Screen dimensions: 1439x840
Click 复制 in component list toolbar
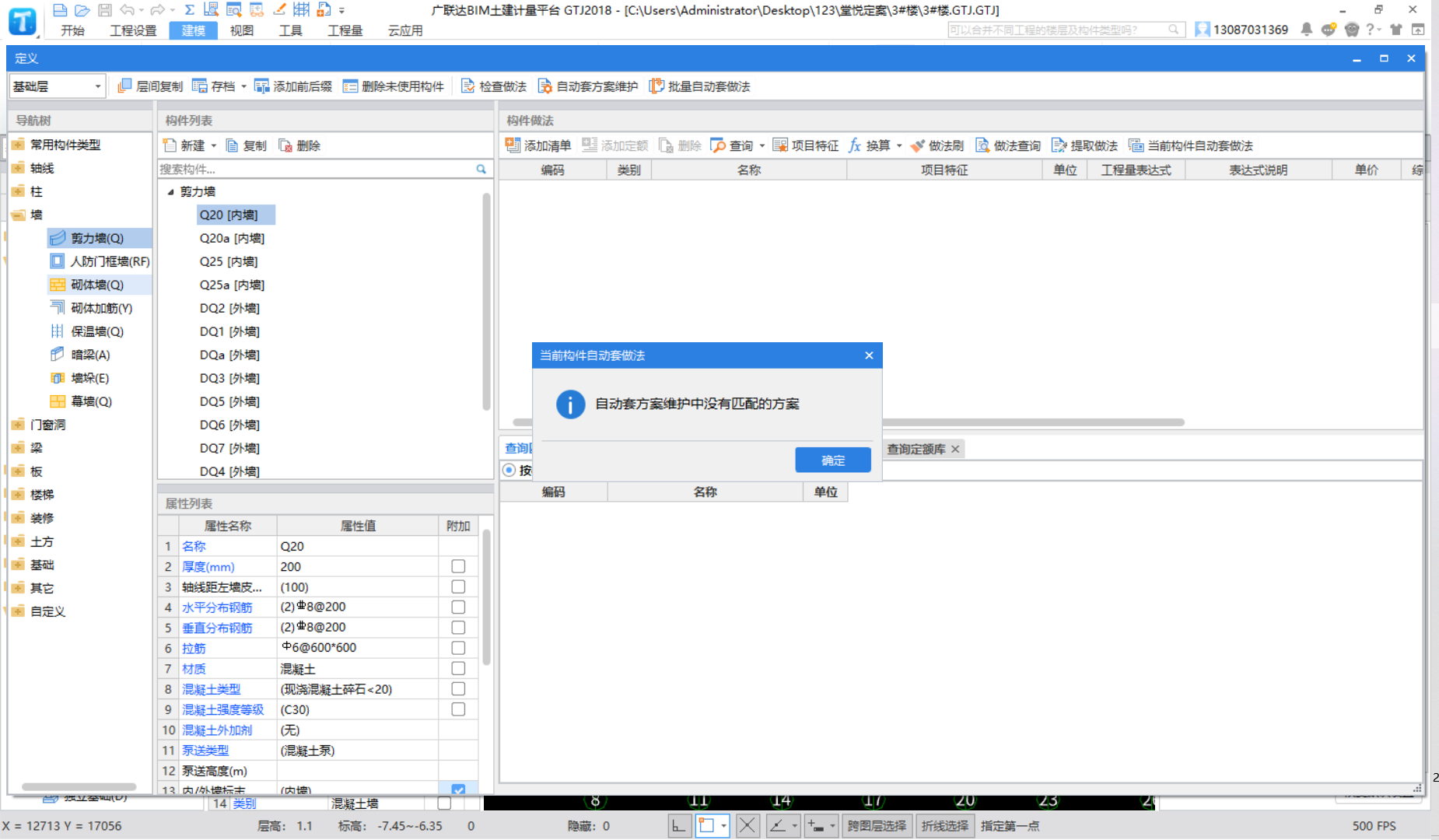(x=246, y=145)
